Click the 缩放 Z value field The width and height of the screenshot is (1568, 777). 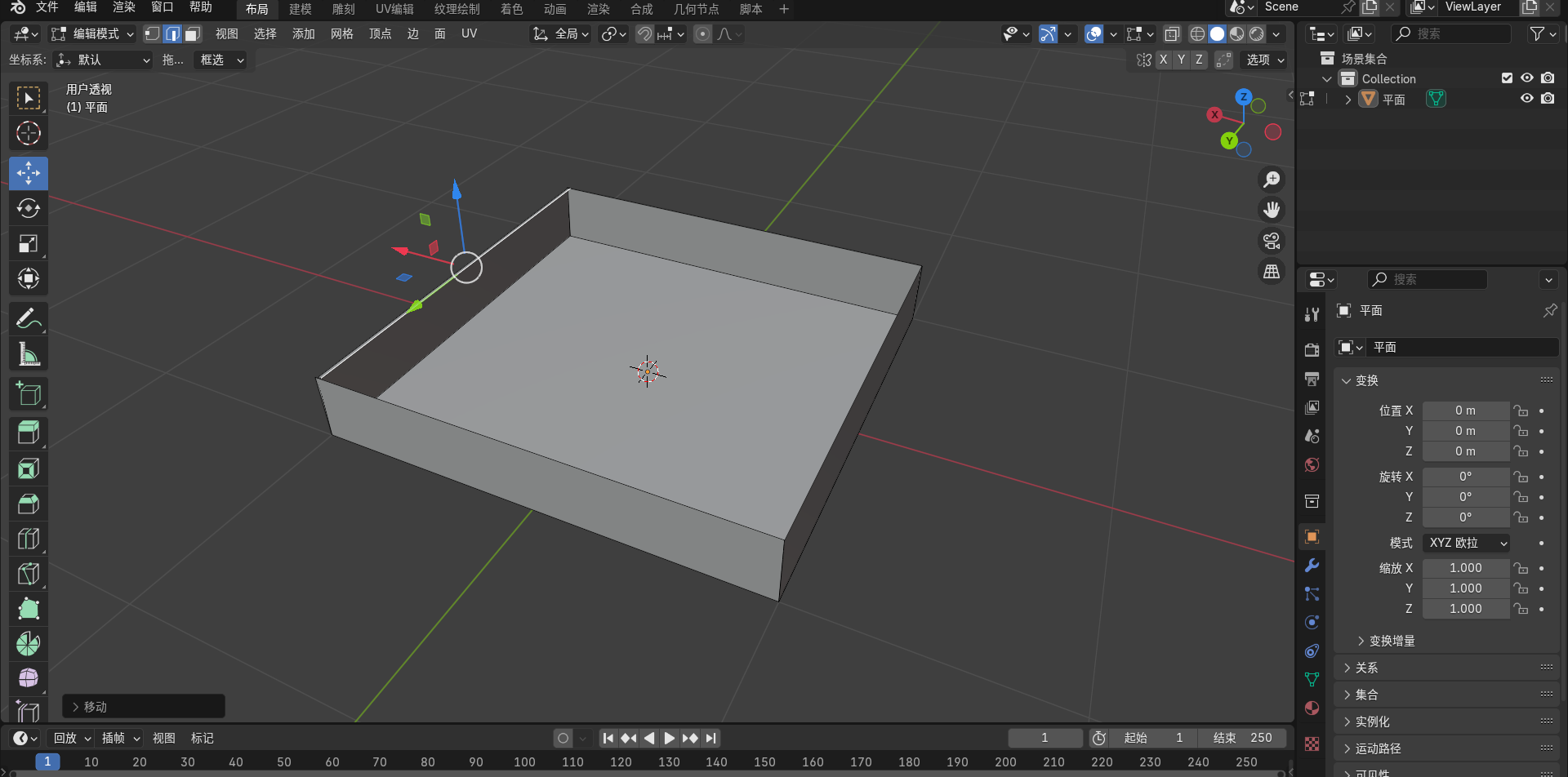pyautogui.click(x=1466, y=609)
